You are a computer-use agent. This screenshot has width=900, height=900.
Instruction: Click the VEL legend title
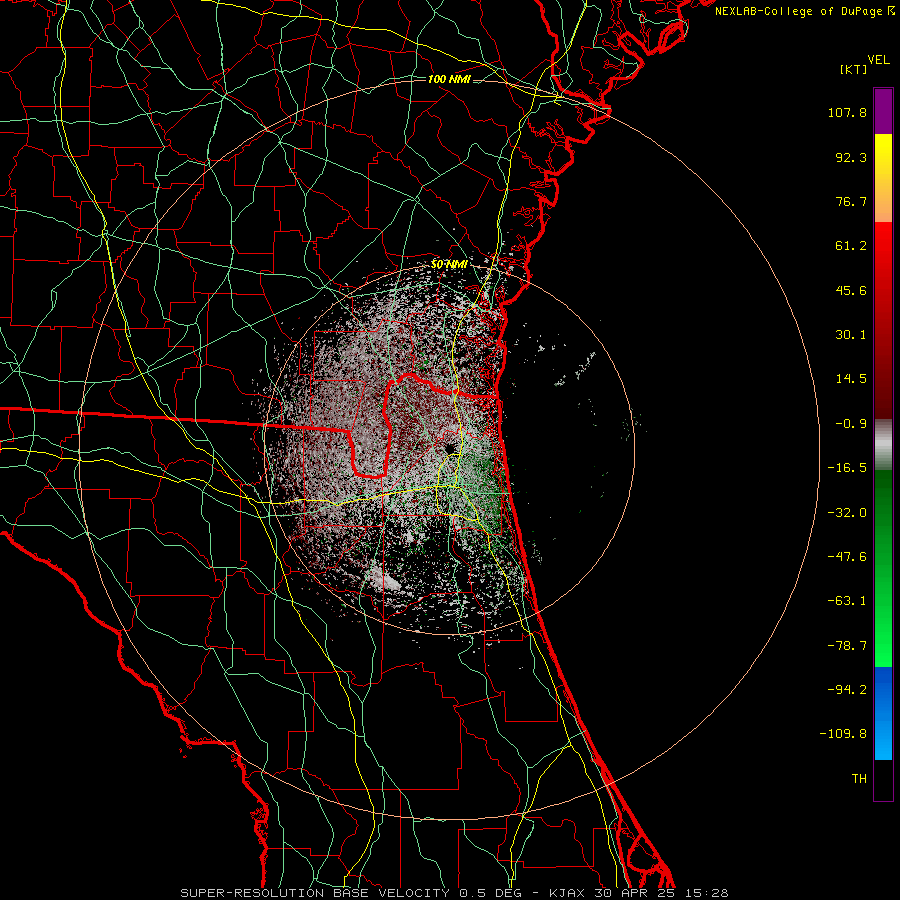(x=879, y=60)
